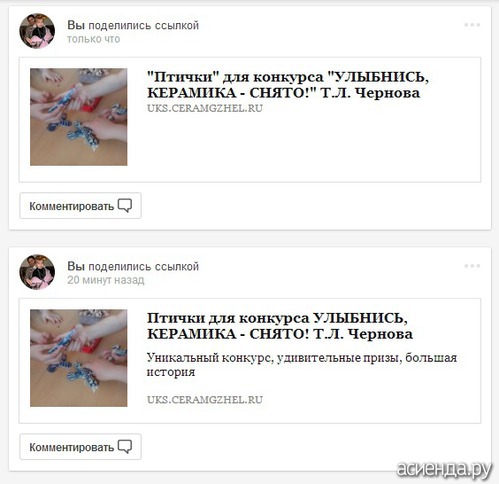Click the Комментировать button in second post
This screenshot has height=484, width=499.
coord(80,447)
